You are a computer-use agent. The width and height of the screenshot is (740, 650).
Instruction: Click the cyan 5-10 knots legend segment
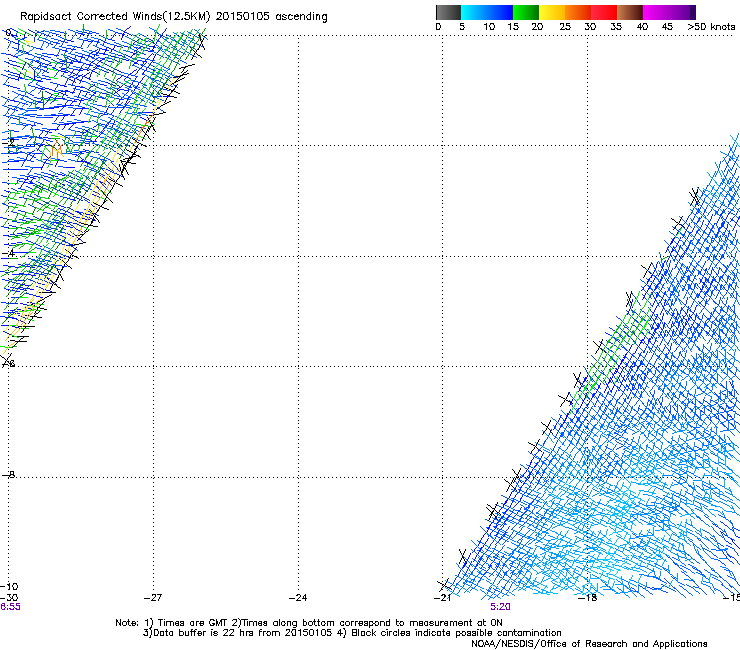(474, 12)
